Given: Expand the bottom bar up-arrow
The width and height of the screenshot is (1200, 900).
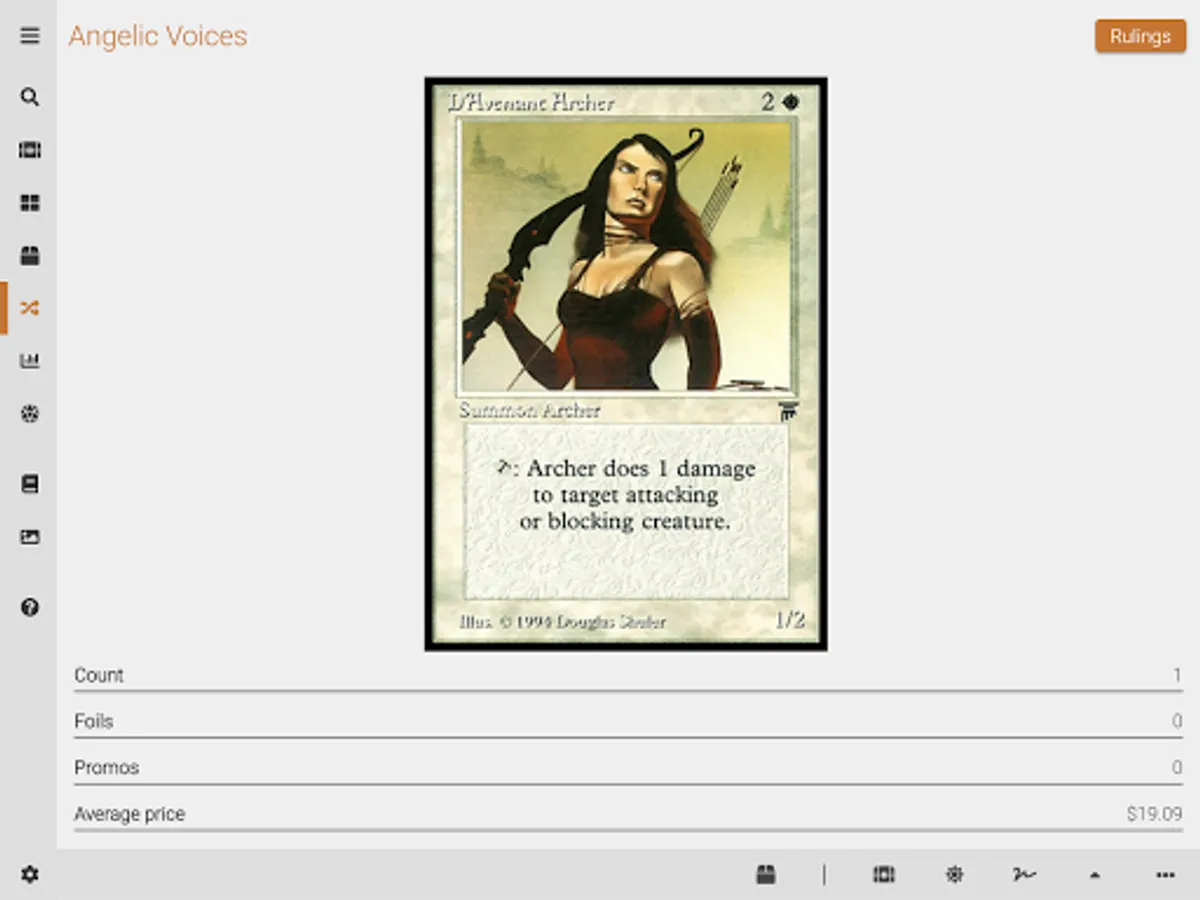Looking at the screenshot, I should (1095, 875).
